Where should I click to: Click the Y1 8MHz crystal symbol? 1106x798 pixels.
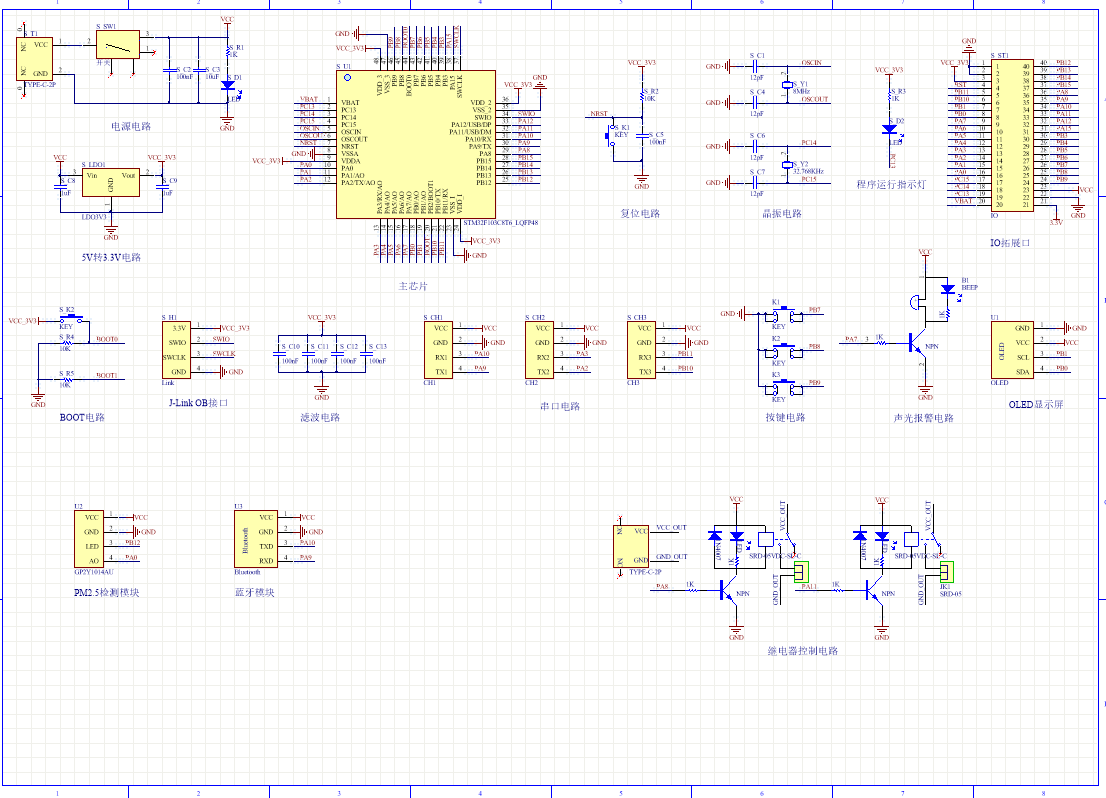[x=787, y=87]
